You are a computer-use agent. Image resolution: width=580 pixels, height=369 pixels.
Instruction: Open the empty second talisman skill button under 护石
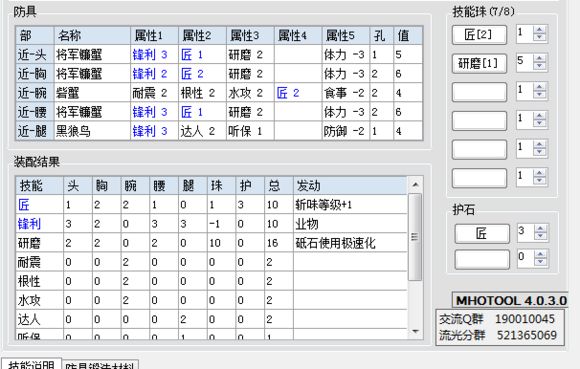[482, 259]
